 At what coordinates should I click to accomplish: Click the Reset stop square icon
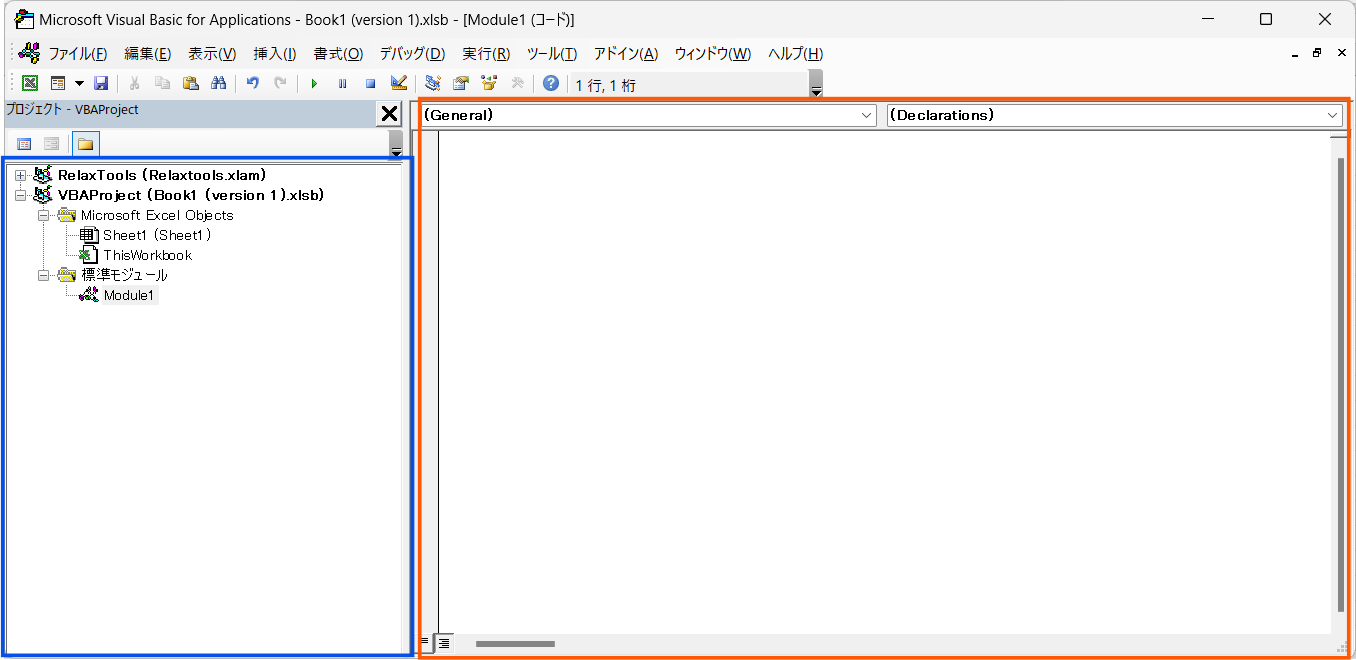pos(370,84)
